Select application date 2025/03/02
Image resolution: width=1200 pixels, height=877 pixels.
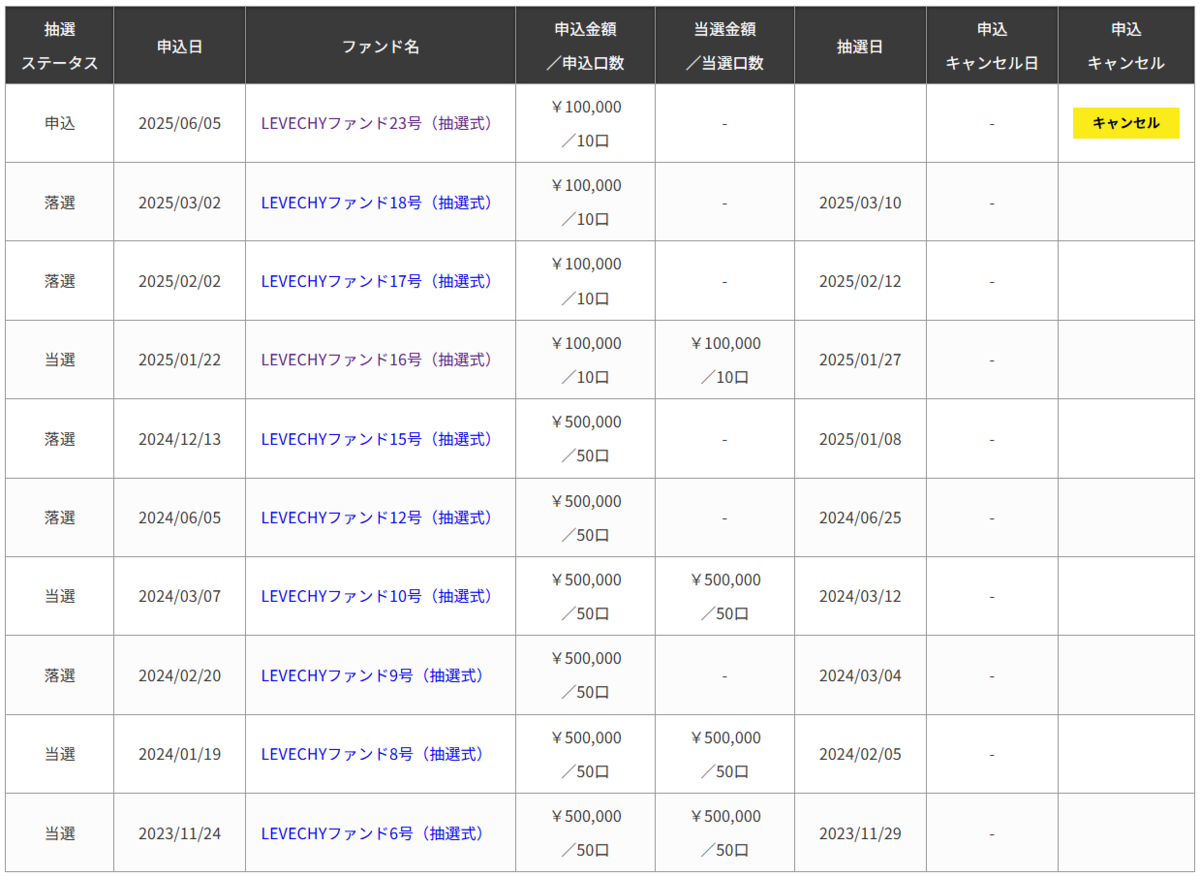[180, 202]
